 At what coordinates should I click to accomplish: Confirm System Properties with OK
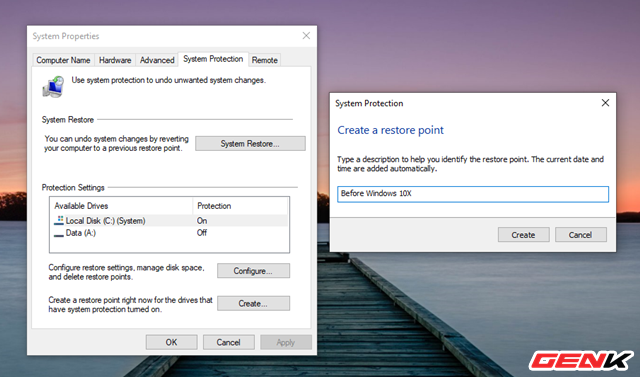click(171, 342)
